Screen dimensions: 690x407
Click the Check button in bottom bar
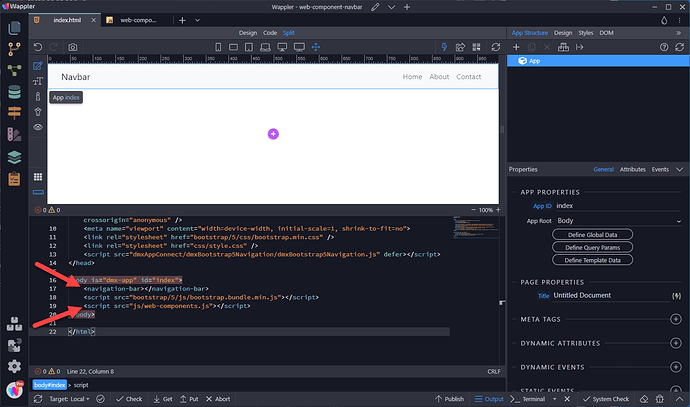[x=129, y=399]
